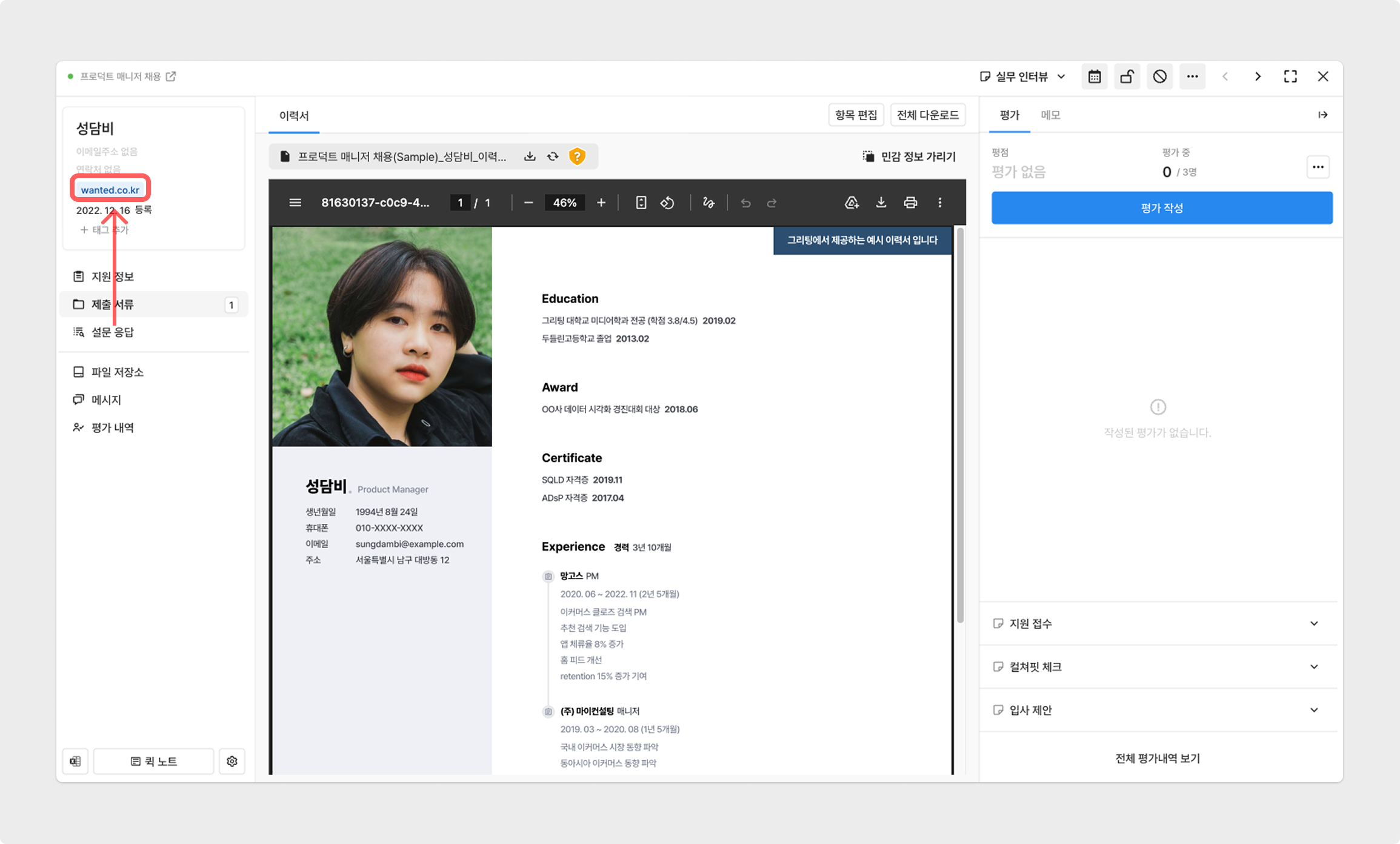Screen dimensions: 1400x844
Task: Rotate the PDF page counterclockwise
Action: pos(667,203)
